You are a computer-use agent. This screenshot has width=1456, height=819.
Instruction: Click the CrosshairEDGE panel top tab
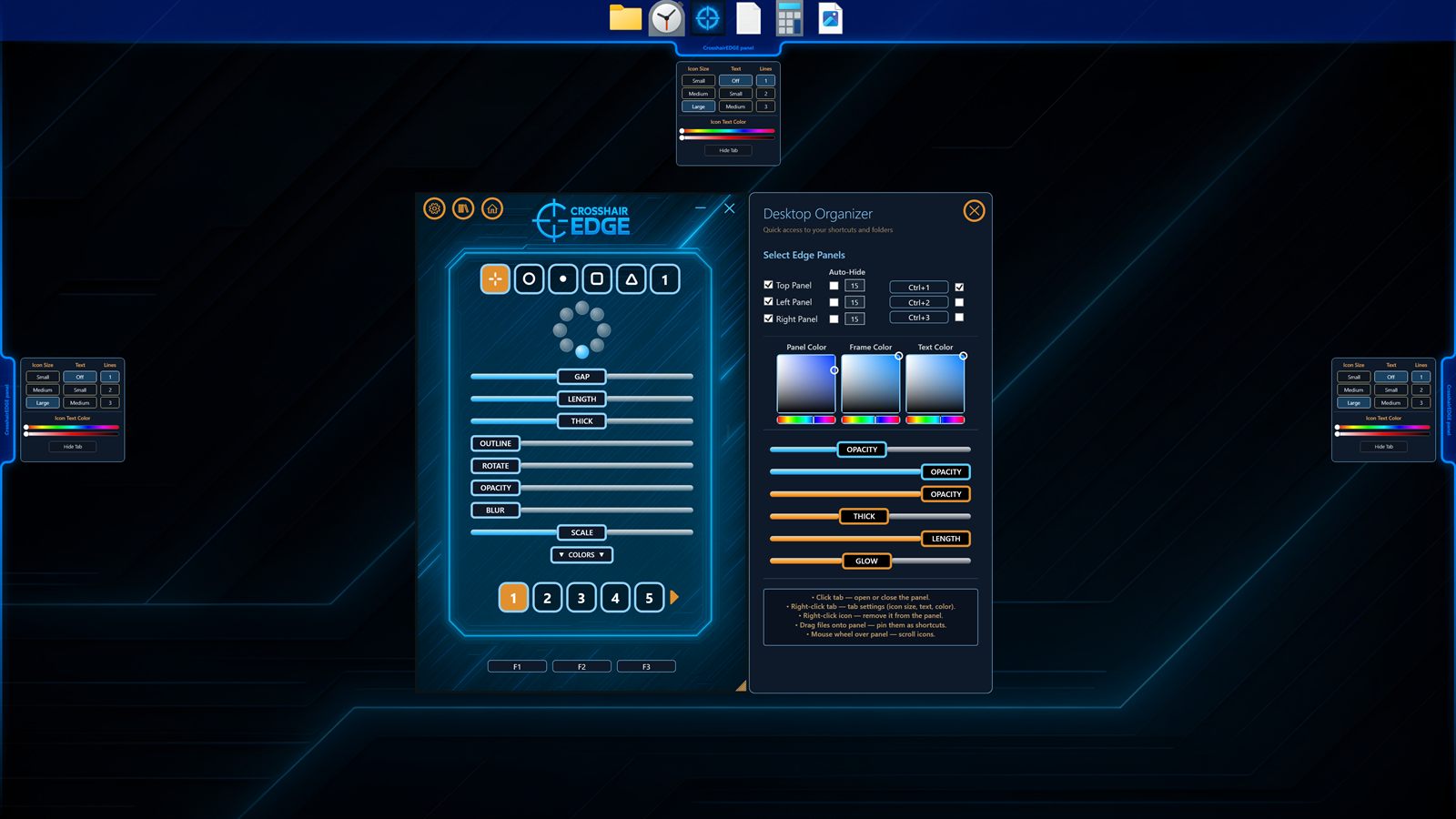pos(728,48)
